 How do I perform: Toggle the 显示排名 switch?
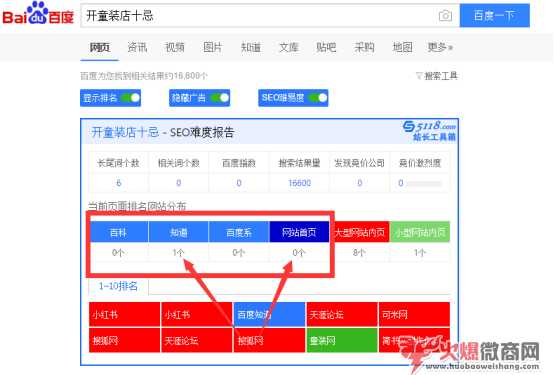130,98
